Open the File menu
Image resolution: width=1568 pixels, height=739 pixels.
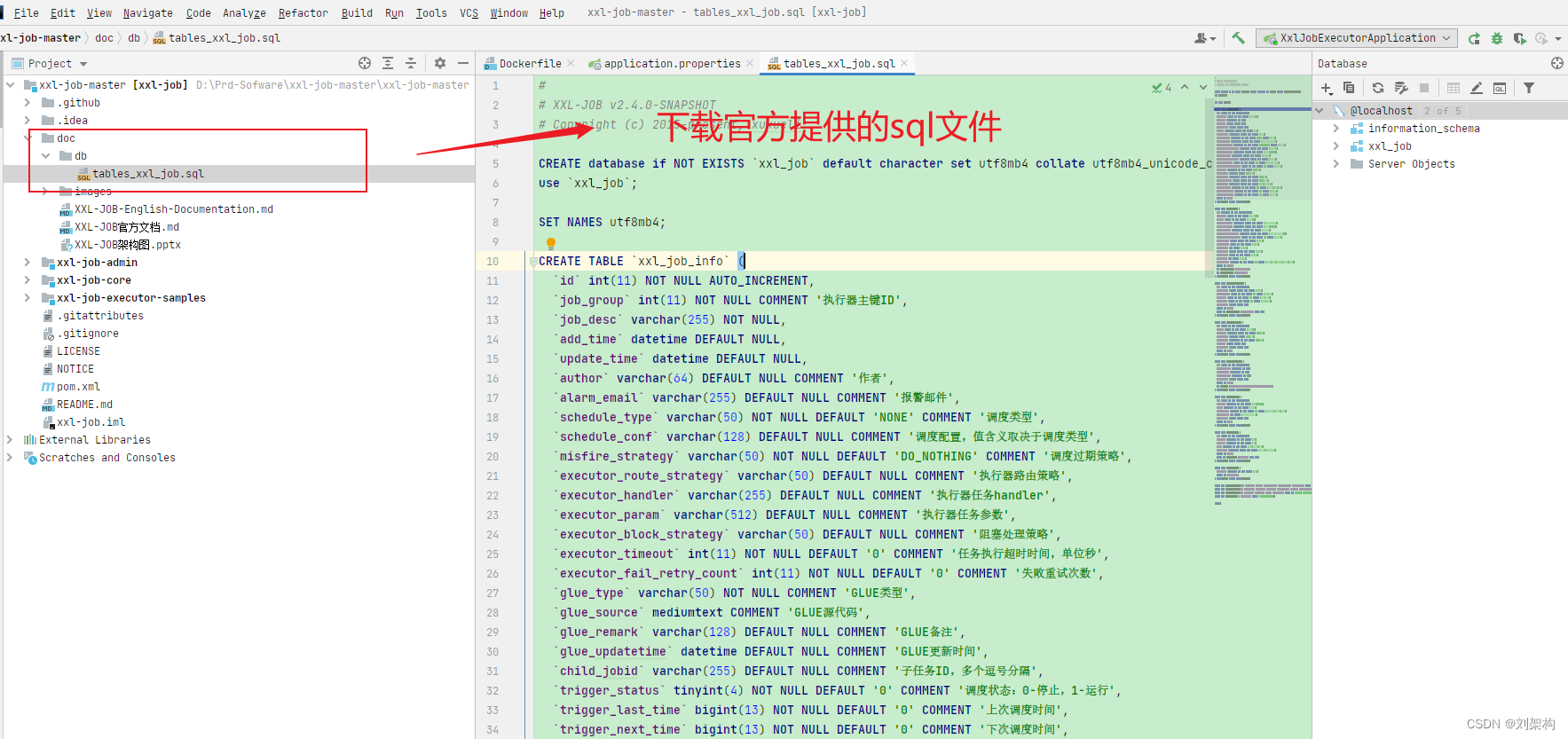click(x=27, y=12)
